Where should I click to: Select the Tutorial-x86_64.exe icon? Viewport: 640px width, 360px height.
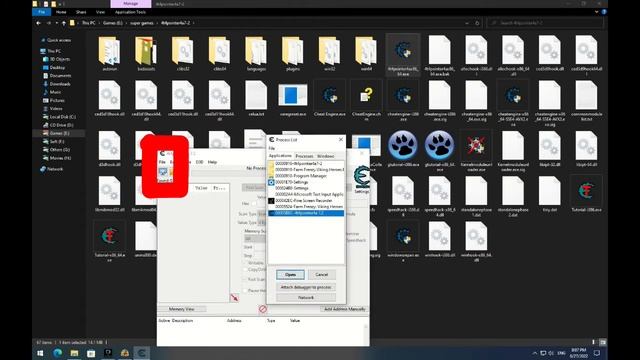tap(109, 236)
